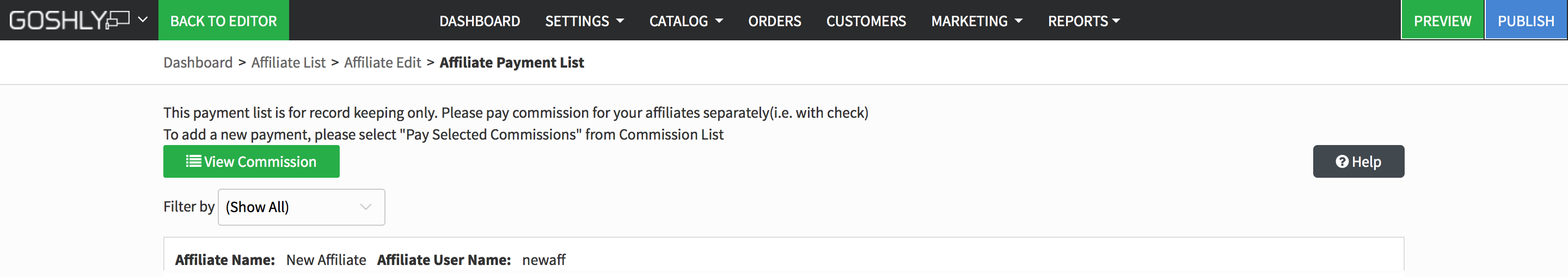
Task: Open the CUSTOMERS page
Action: (x=866, y=21)
